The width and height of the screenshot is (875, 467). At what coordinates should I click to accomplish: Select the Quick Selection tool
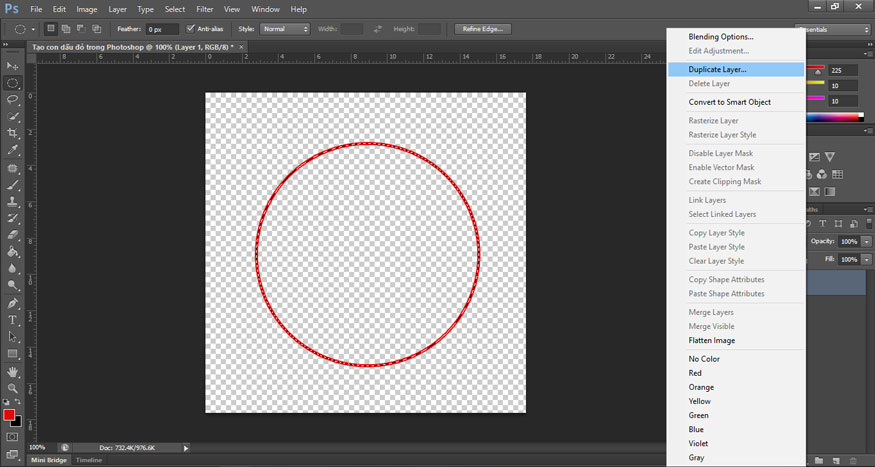[12, 116]
